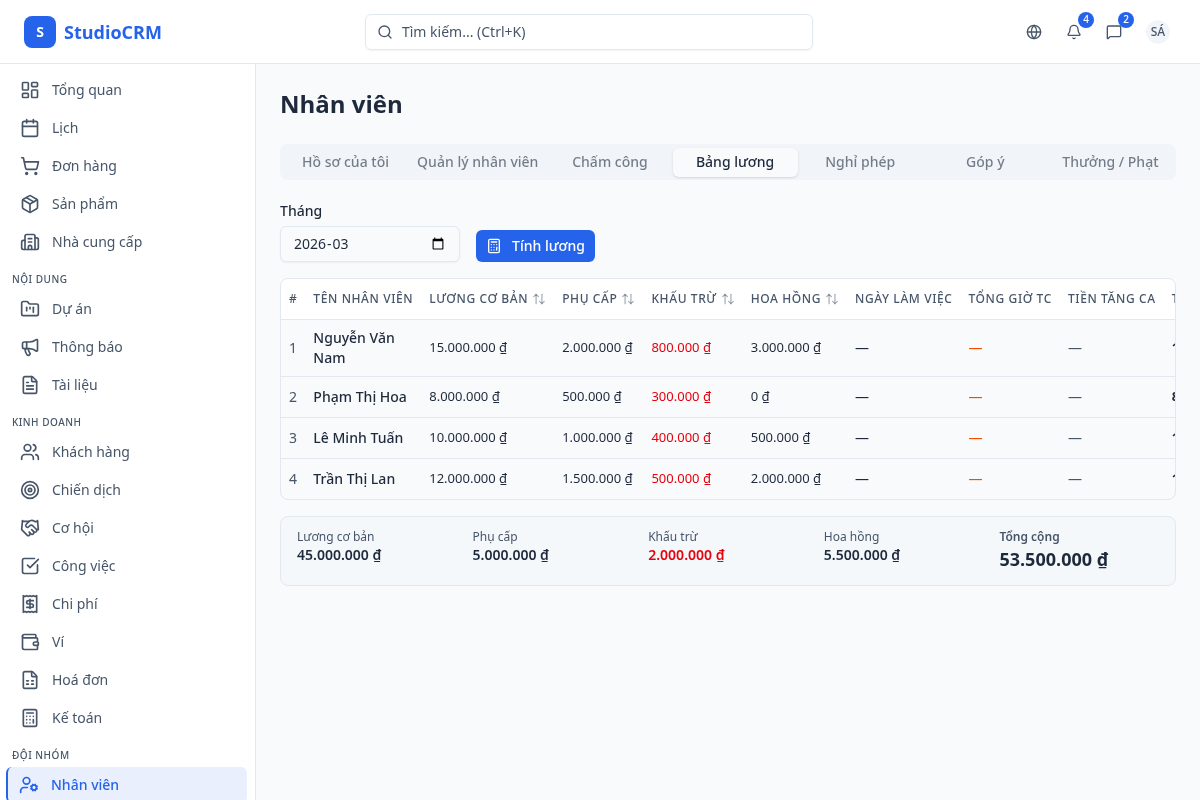This screenshot has height=800, width=1200.
Task: Go to Đơn hàng in the sidebar
Action: (84, 166)
